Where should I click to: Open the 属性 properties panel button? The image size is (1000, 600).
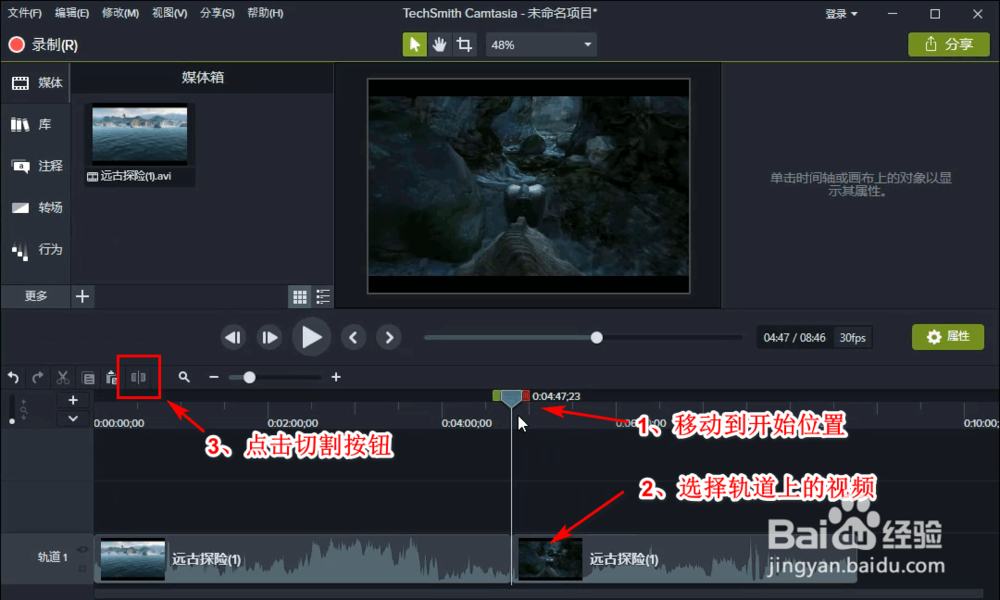pyautogui.click(x=948, y=337)
